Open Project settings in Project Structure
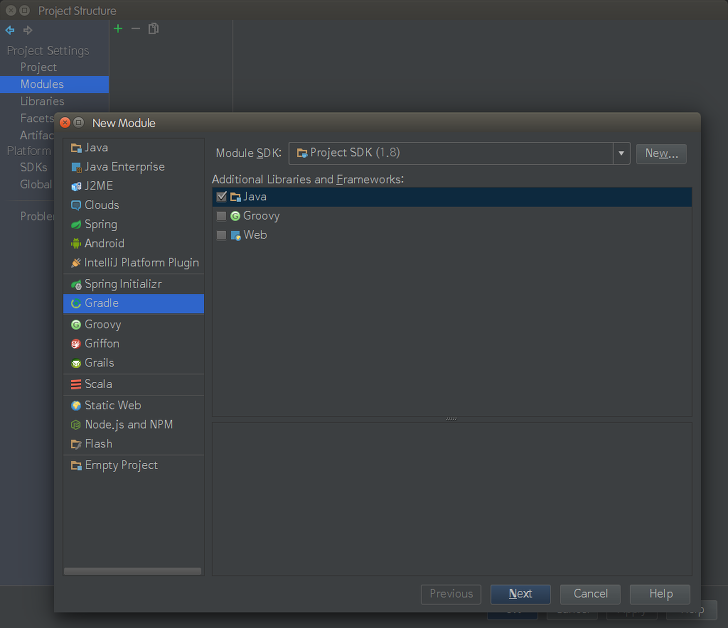The height and width of the screenshot is (628, 728). point(38,67)
